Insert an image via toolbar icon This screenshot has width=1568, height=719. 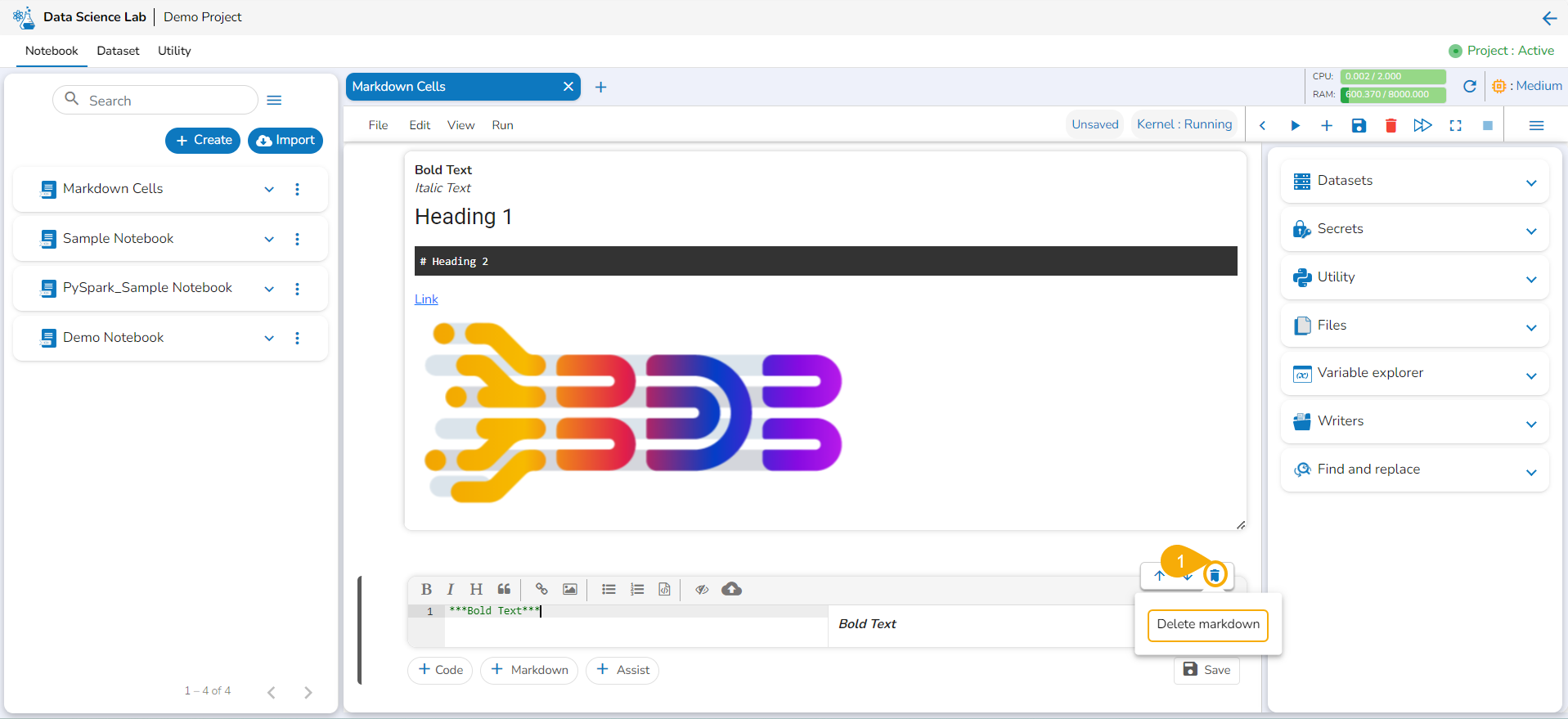[x=570, y=589]
